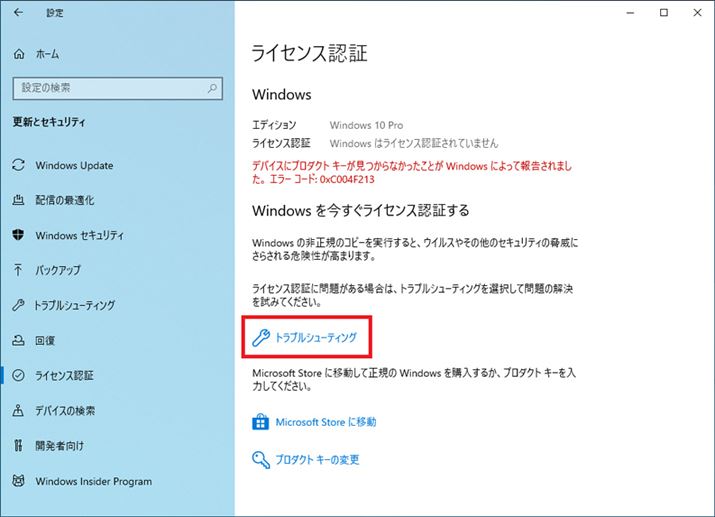The image size is (715, 517).
Task: Close the 設定 window
Action: point(697,13)
